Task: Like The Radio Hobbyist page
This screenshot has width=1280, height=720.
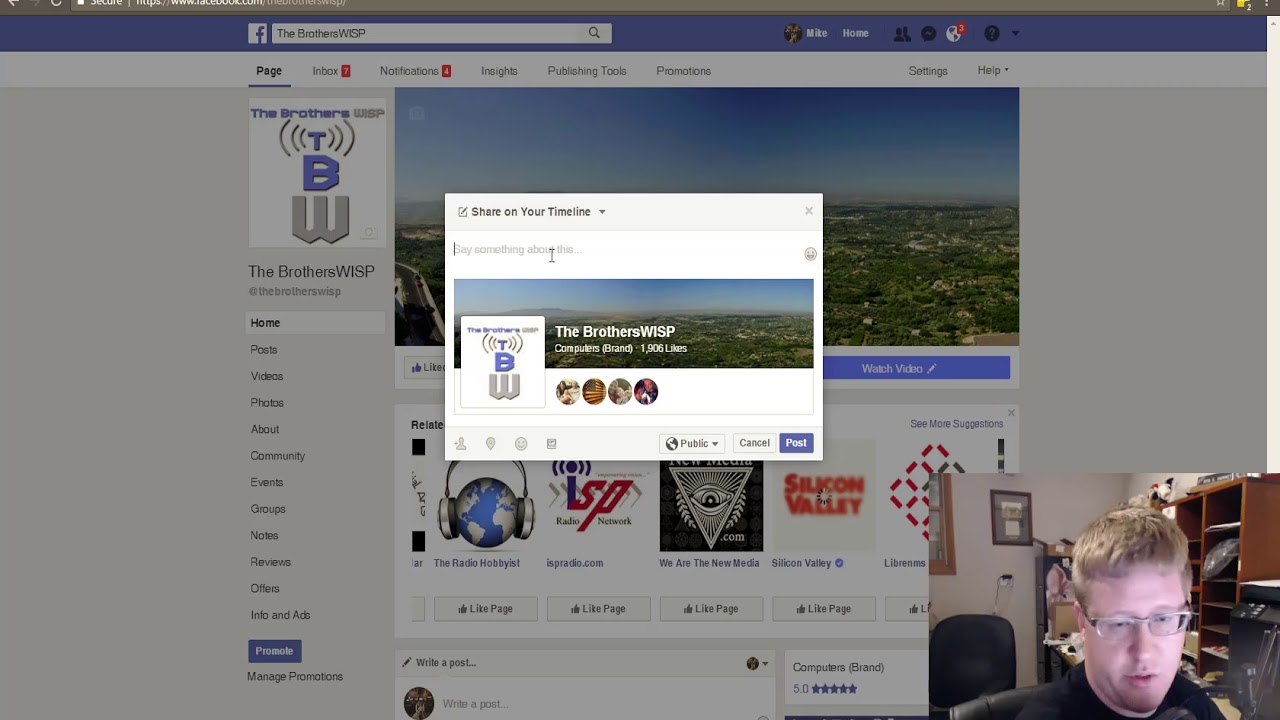Action: (x=485, y=608)
